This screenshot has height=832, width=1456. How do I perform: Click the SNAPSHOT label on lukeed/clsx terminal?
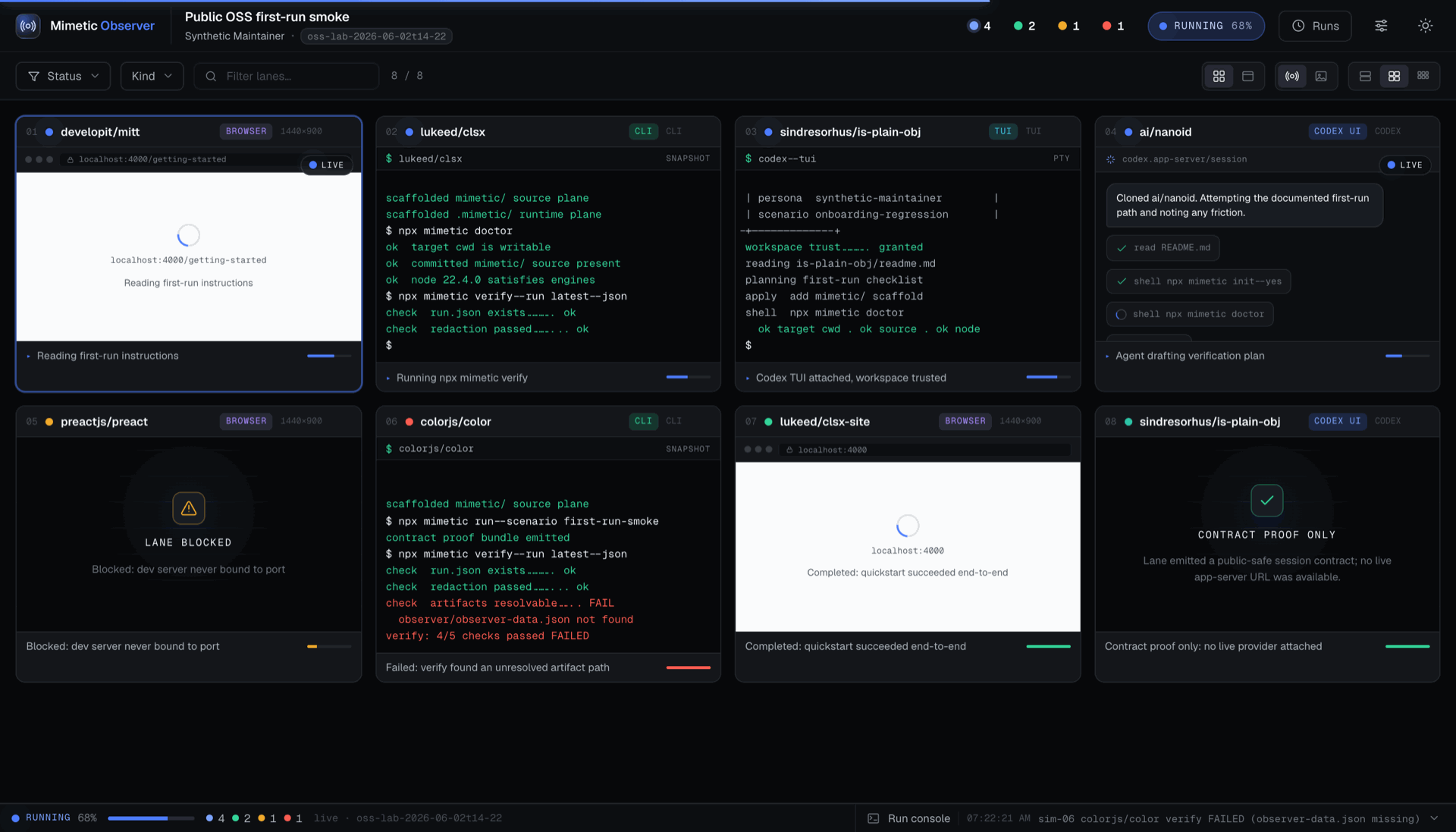(688, 159)
